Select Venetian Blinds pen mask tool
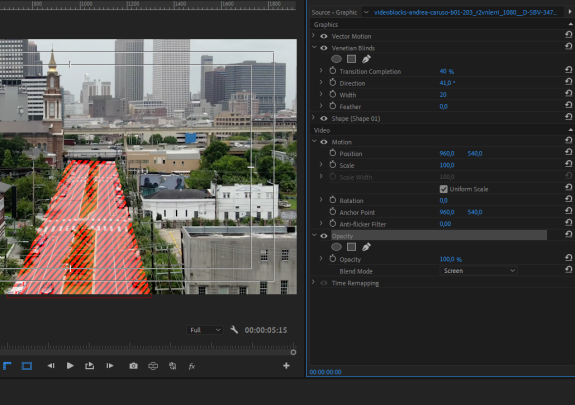The image size is (575, 405). click(366, 59)
